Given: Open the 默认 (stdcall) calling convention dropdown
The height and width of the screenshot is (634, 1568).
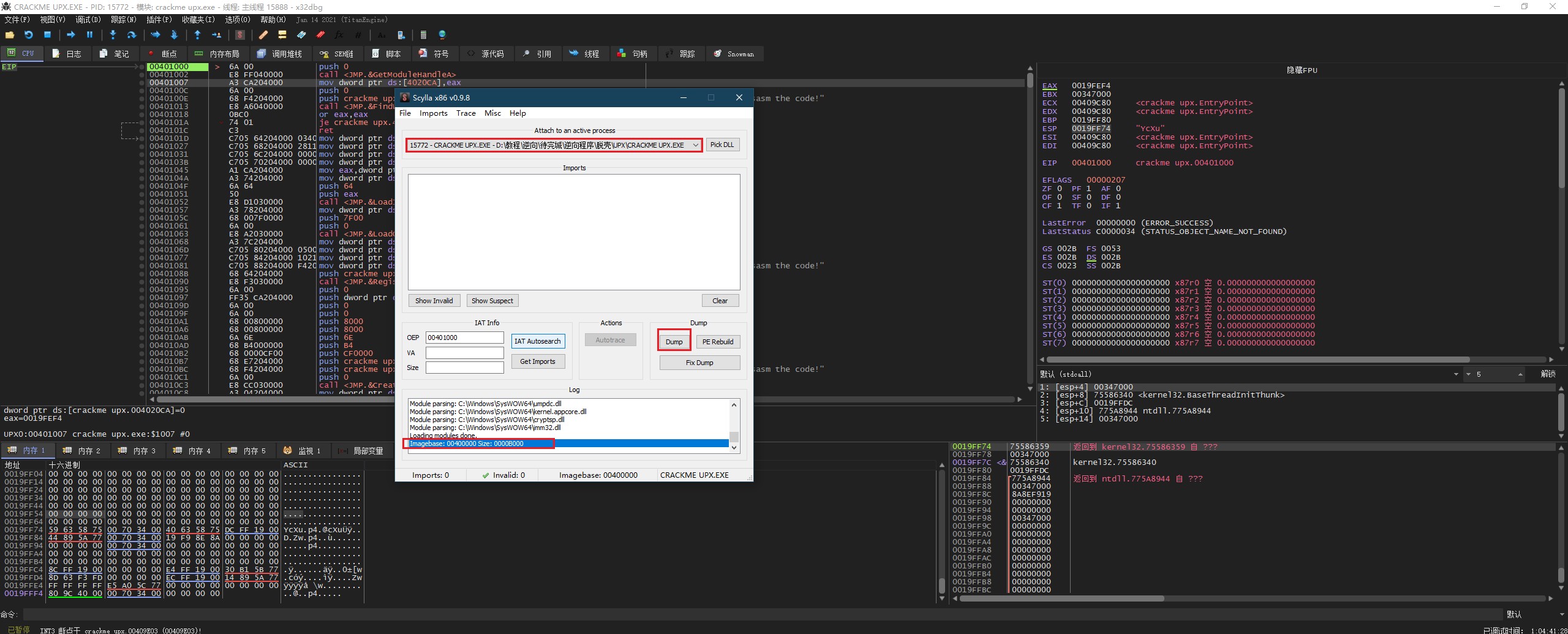Looking at the screenshot, I should 1456,374.
